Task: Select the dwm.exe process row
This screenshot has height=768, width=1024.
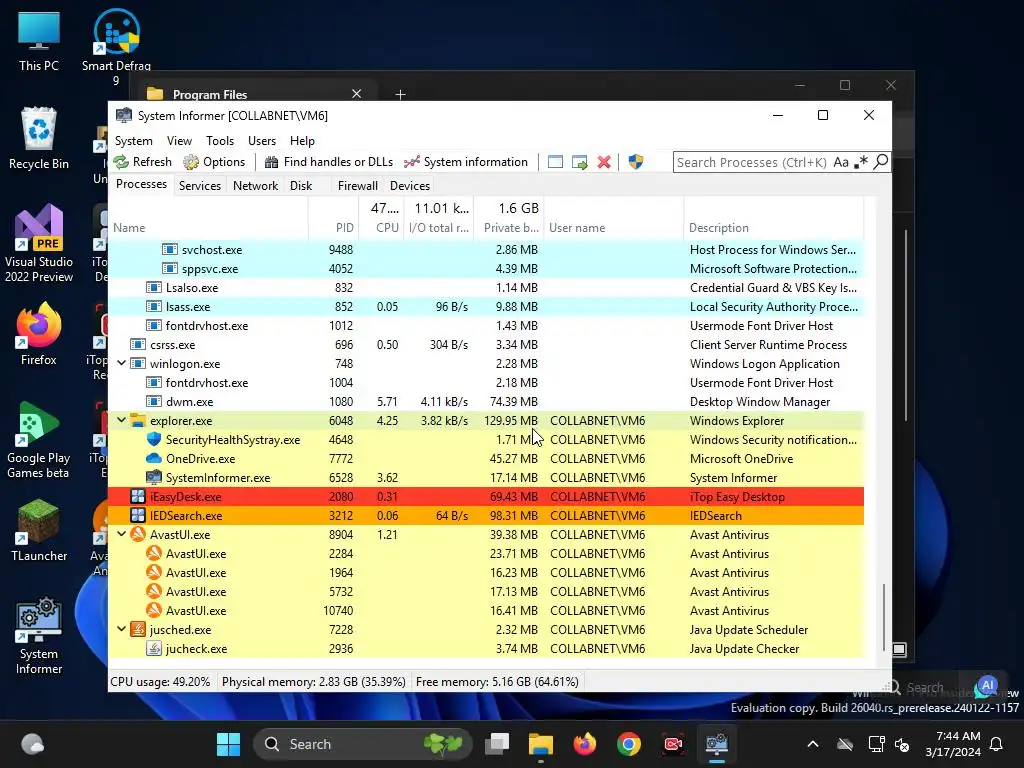Action: click(x=486, y=402)
